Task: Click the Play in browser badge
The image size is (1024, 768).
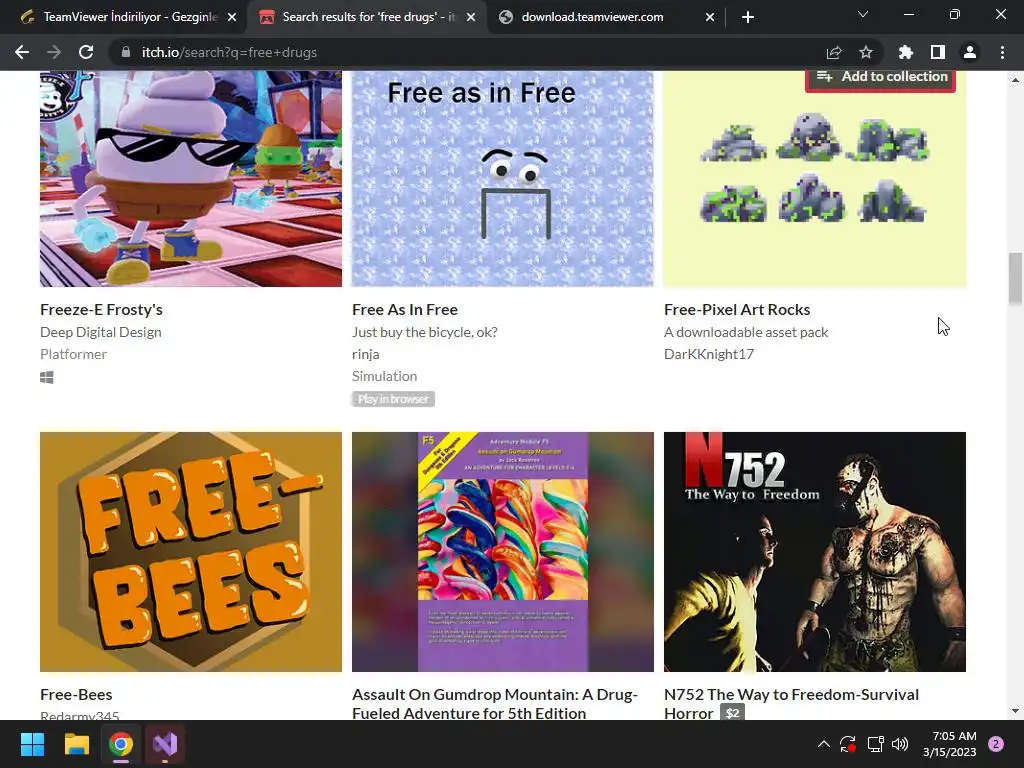Action: (x=393, y=399)
